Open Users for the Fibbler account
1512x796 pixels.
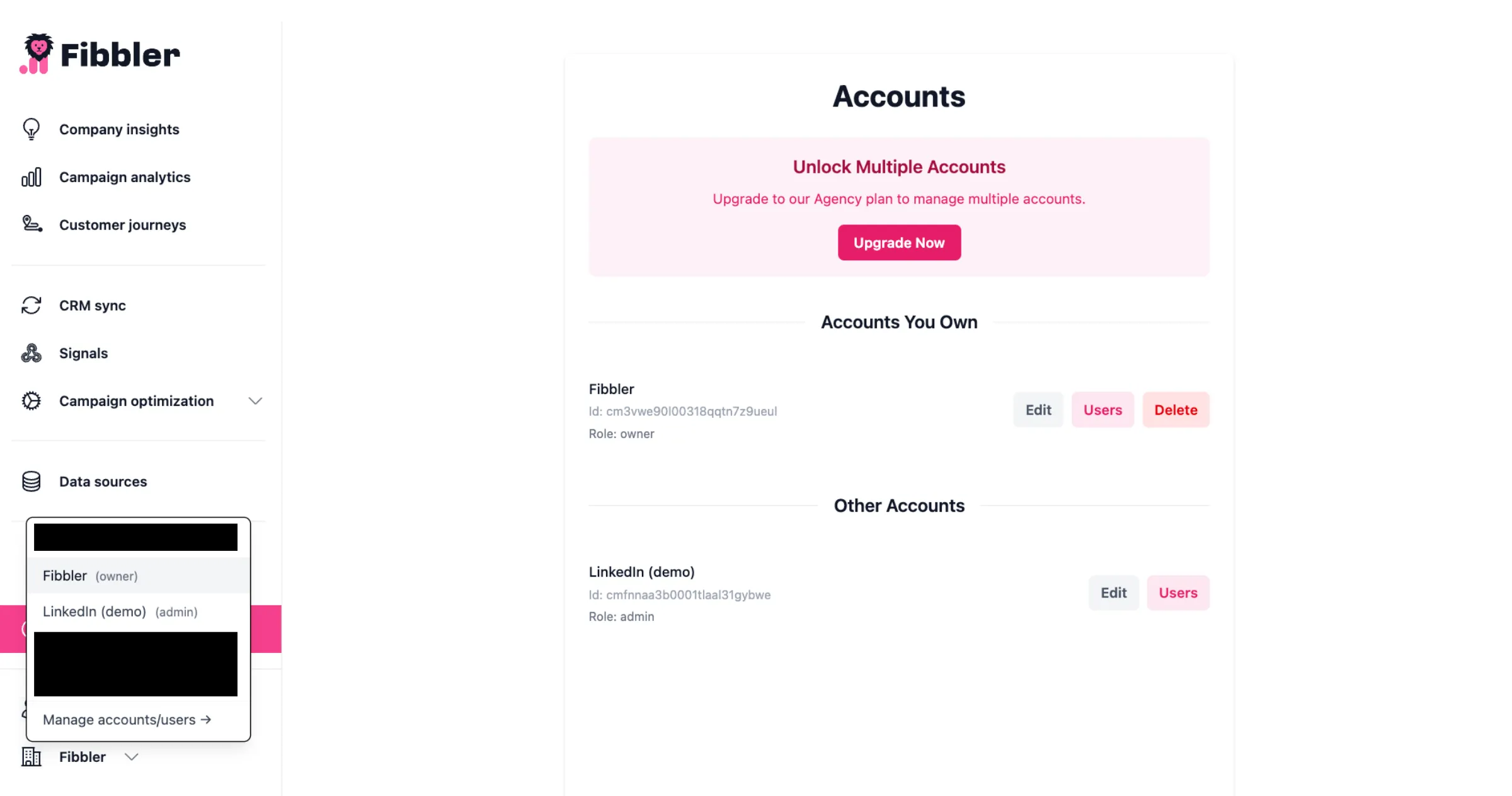click(1102, 409)
